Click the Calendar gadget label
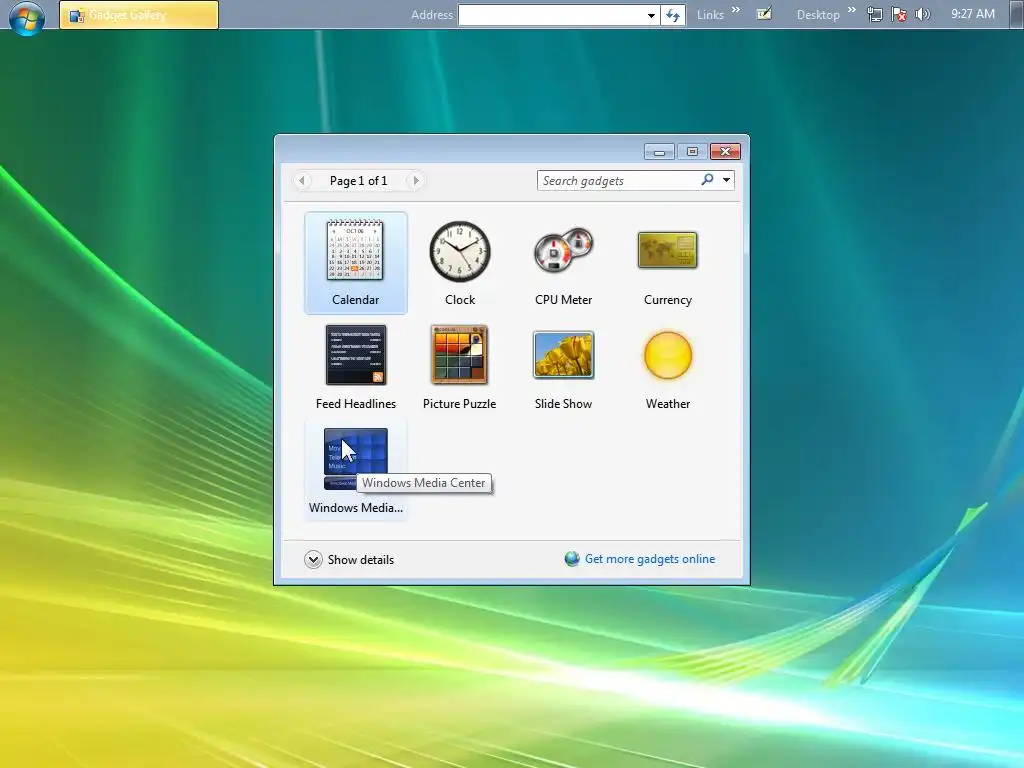The height and width of the screenshot is (768, 1024). [355, 300]
